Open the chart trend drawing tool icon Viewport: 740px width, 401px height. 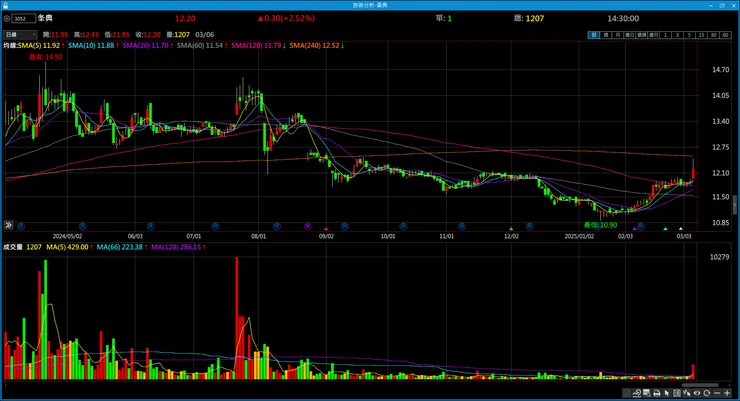pos(637,393)
